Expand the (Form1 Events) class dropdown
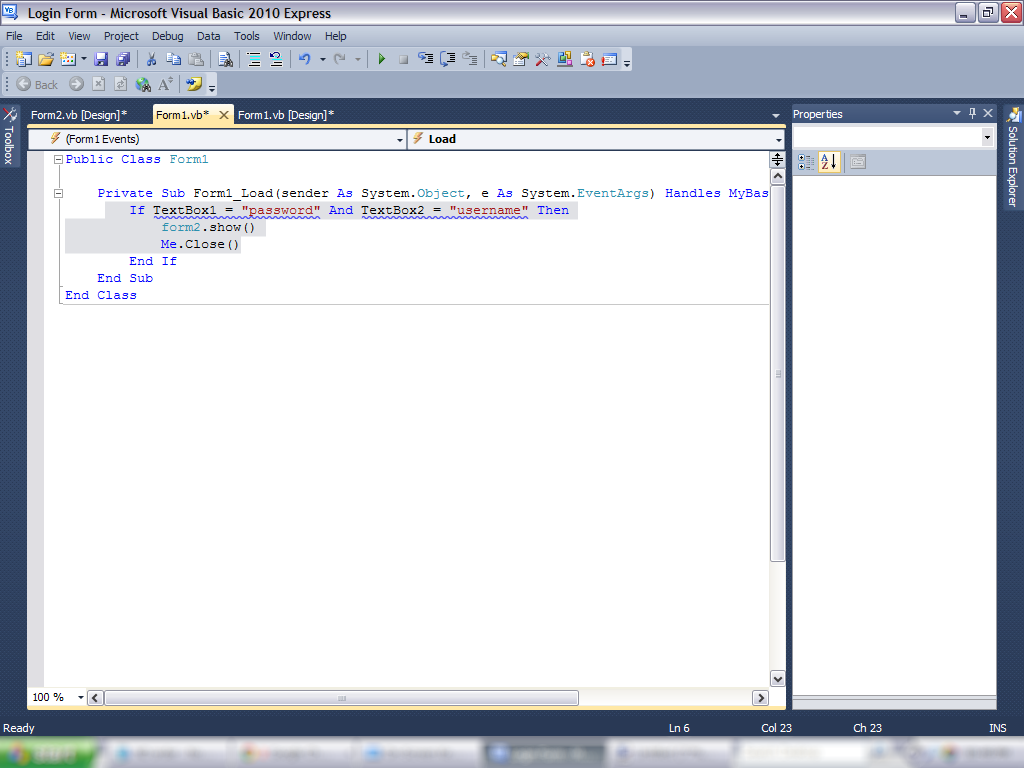The height and width of the screenshot is (768, 1024). coord(400,140)
